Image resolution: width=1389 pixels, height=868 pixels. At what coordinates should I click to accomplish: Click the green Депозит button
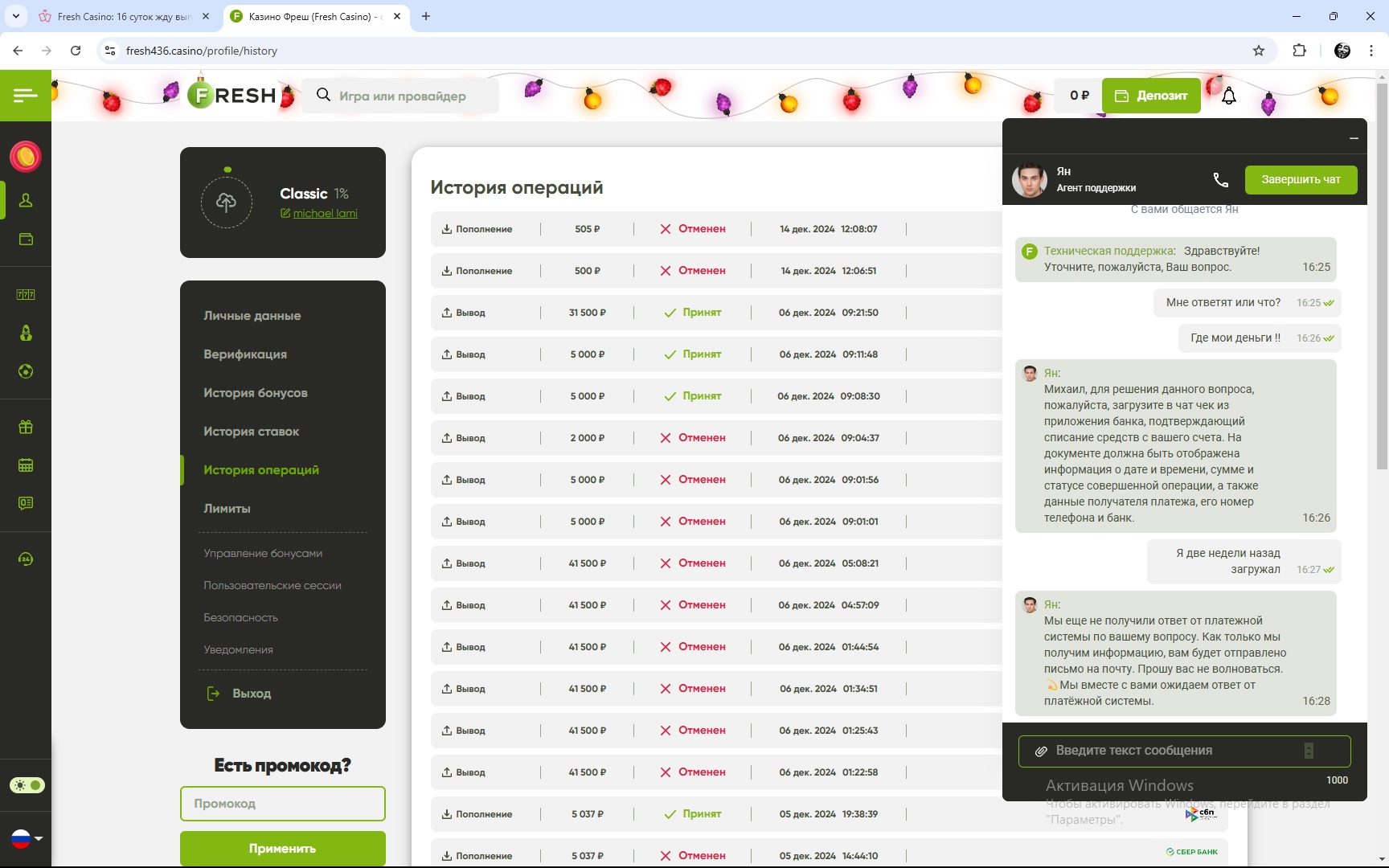[1151, 96]
